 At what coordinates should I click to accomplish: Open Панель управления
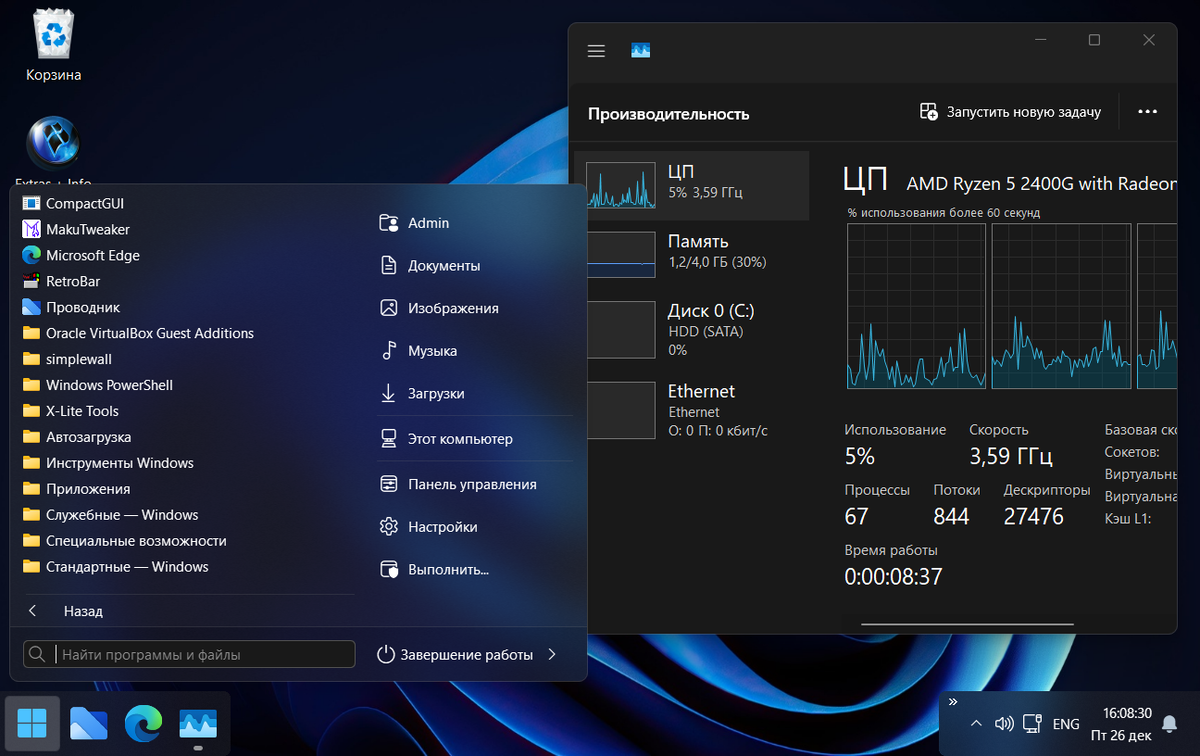pos(458,484)
